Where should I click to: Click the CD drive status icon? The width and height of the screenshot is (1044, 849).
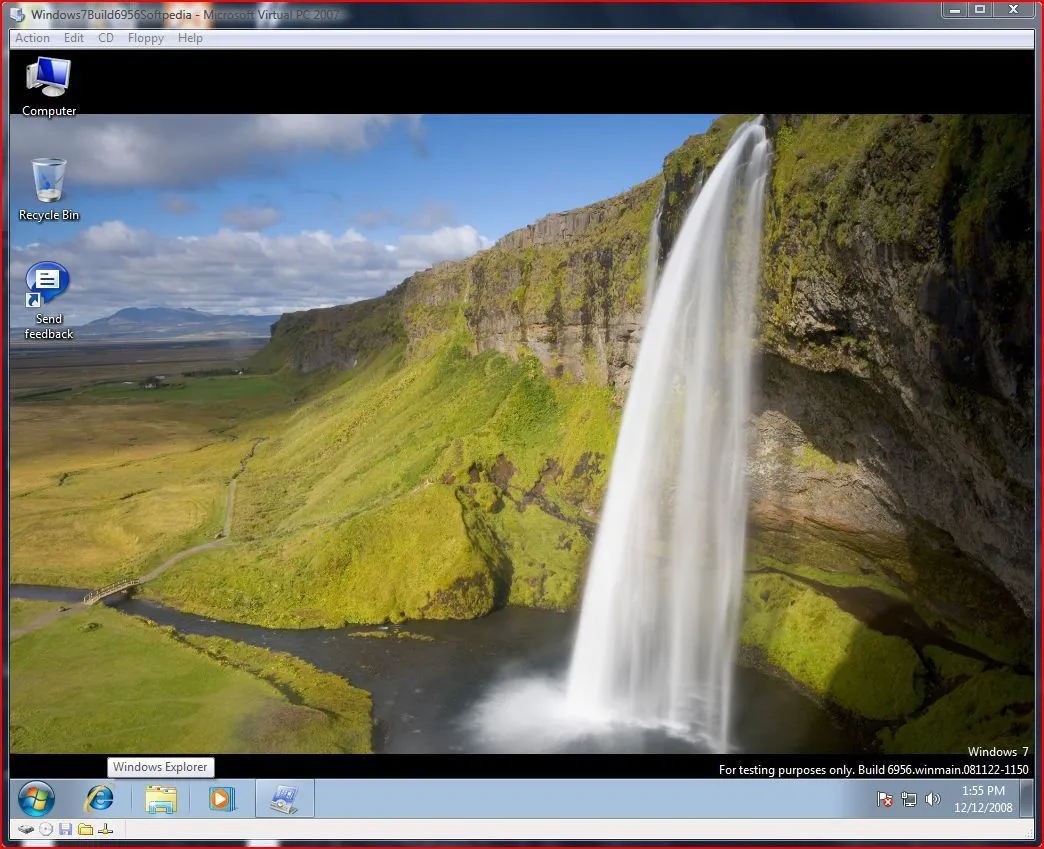pyautogui.click(x=45, y=828)
